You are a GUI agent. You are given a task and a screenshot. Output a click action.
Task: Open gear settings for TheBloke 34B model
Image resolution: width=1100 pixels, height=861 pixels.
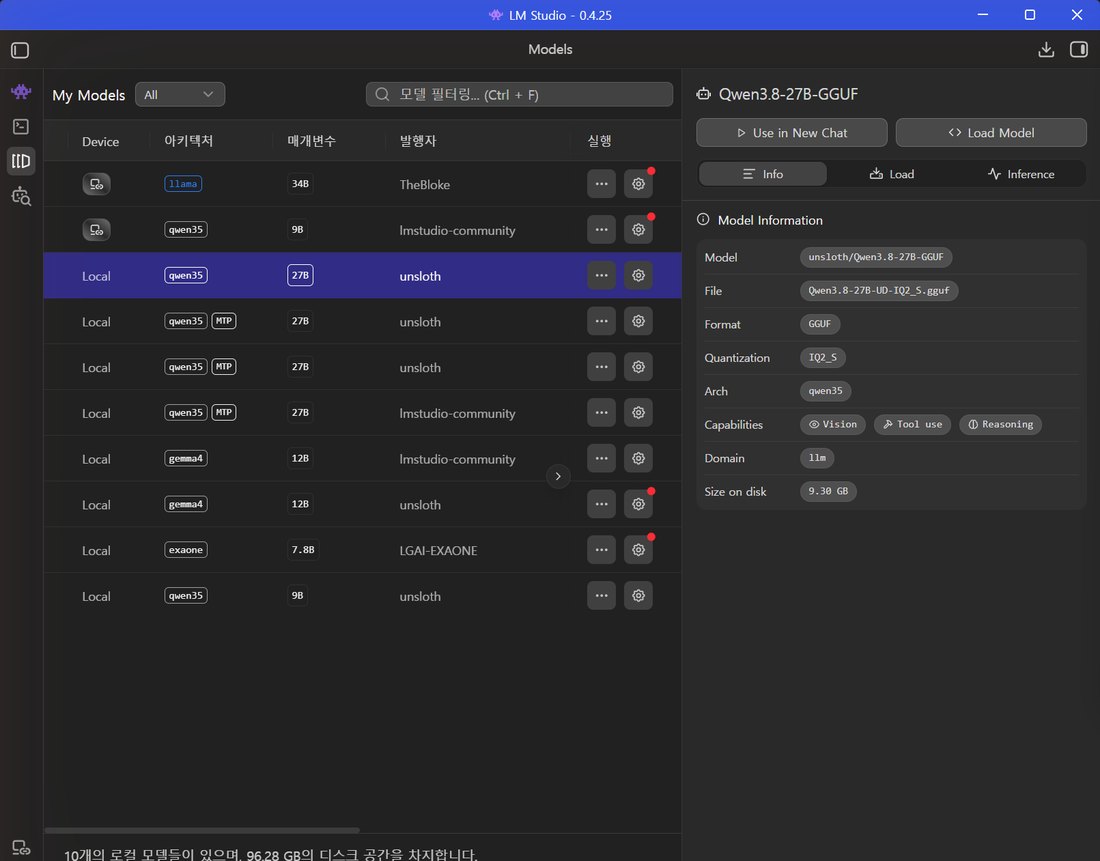(x=638, y=184)
